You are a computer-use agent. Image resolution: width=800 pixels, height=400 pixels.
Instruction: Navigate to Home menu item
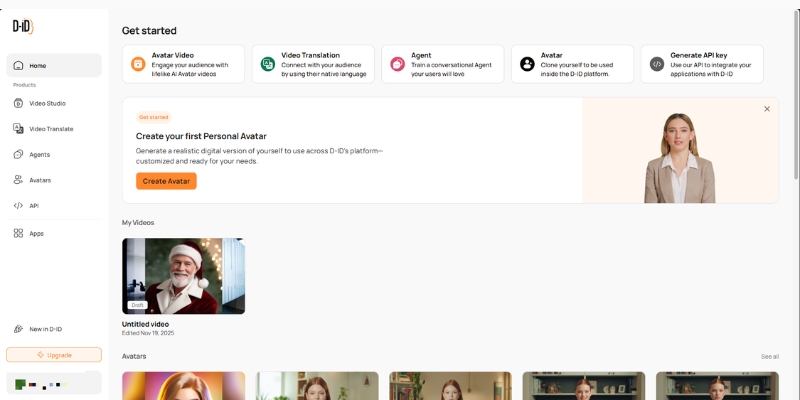54,66
